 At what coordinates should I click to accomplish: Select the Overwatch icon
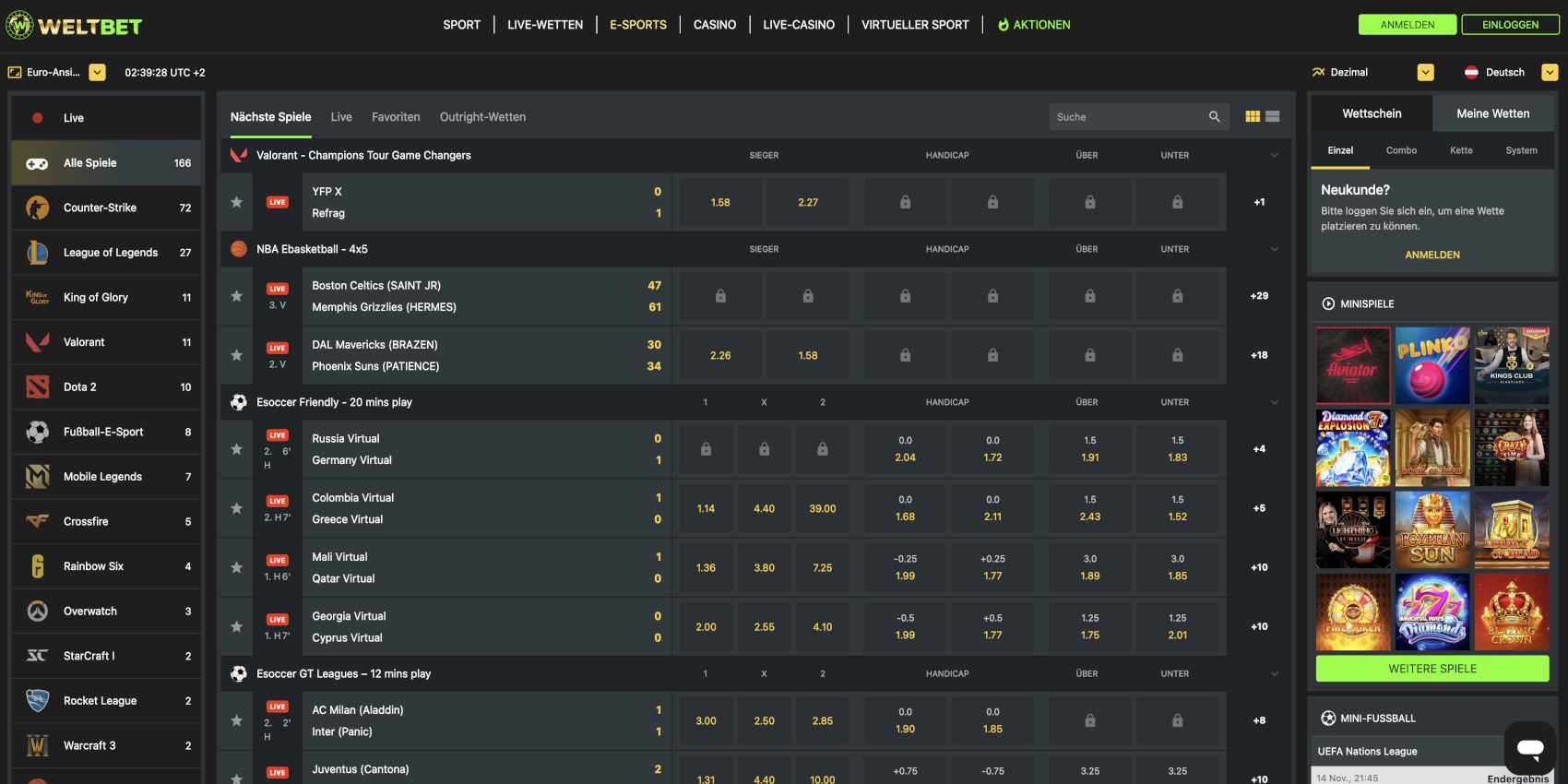[x=37, y=611]
